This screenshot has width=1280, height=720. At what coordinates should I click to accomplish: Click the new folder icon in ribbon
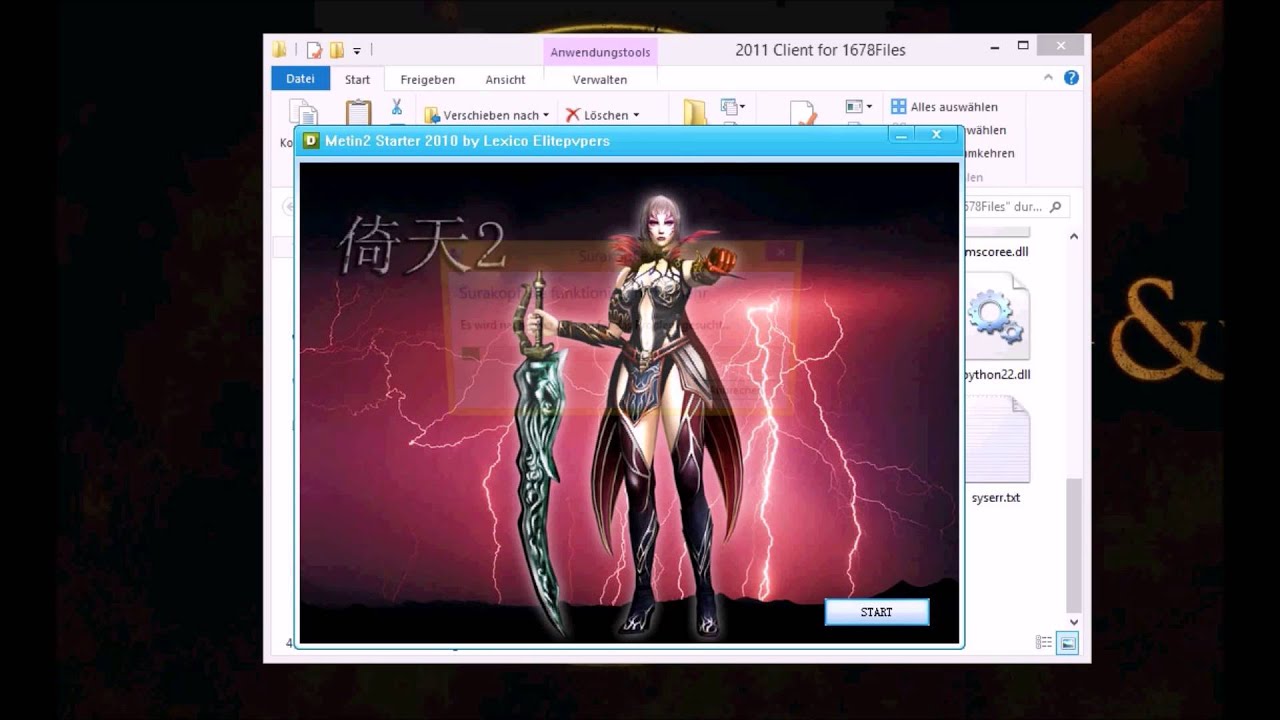click(x=695, y=112)
